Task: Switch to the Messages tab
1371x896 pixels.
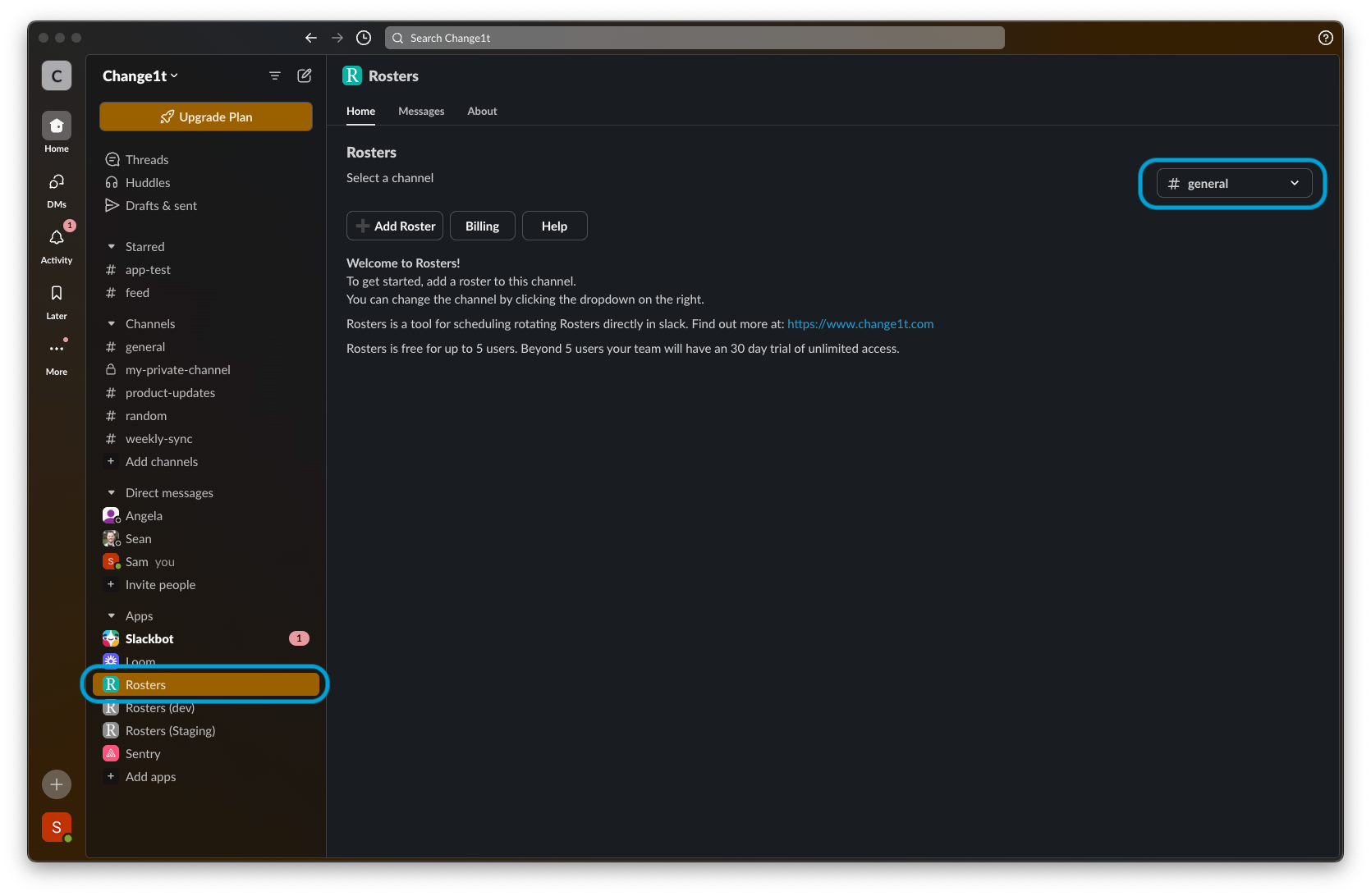Action: (x=421, y=111)
